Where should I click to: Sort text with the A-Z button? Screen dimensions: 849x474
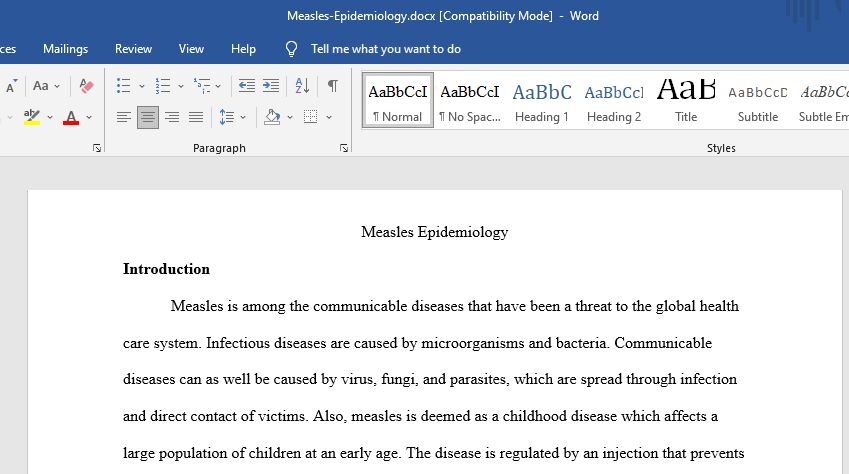(x=302, y=86)
